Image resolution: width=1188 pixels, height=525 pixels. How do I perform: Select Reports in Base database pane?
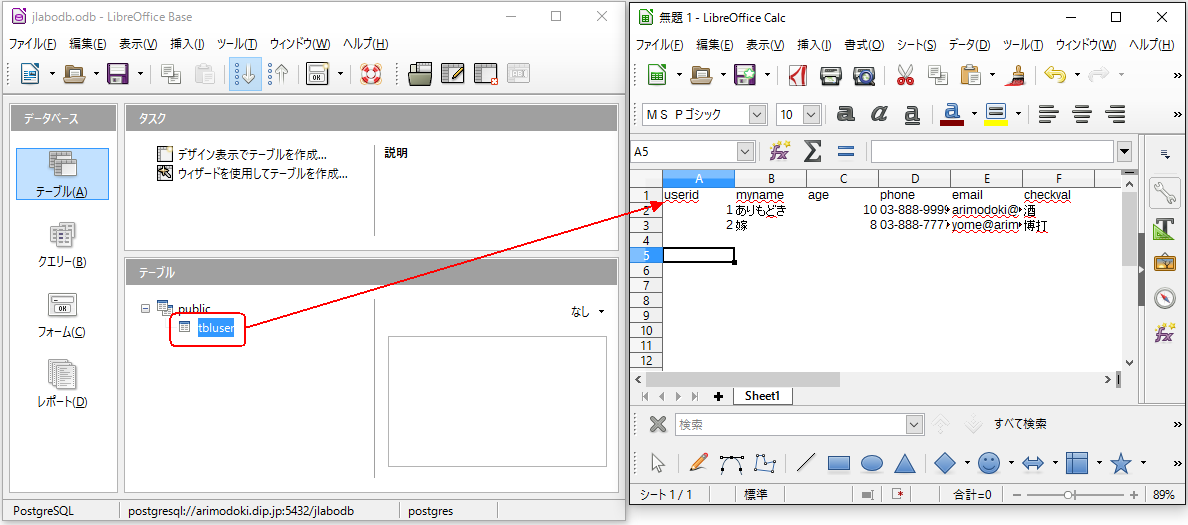62,384
